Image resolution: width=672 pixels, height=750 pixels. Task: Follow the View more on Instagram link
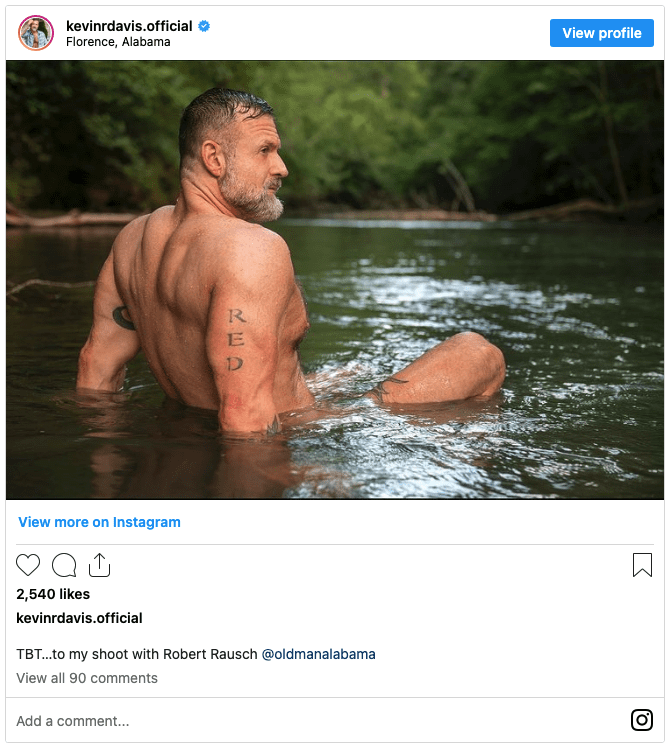pyautogui.click(x=99, y=522)
